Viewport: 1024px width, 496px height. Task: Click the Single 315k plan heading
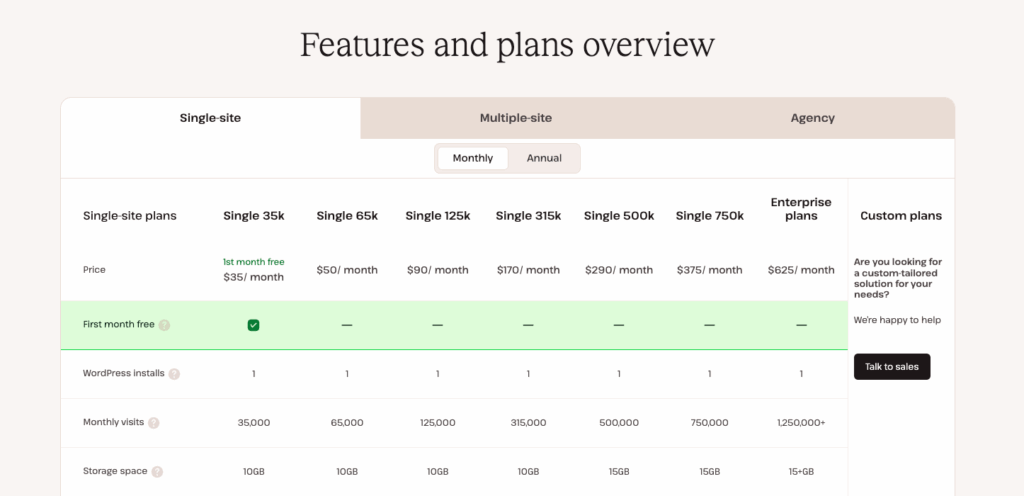pos(528,216)
